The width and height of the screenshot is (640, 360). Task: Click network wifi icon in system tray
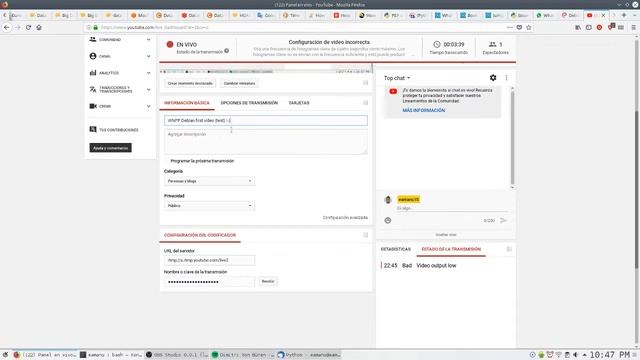click(558, 355)
